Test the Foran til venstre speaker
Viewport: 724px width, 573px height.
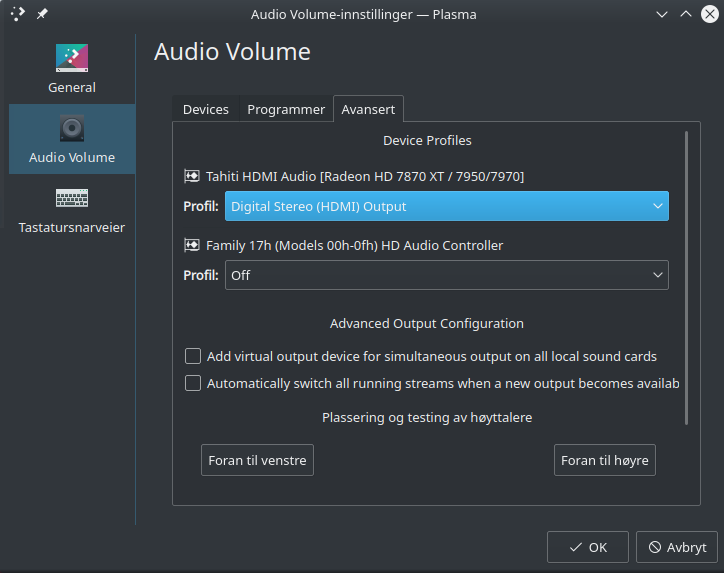pos(257,460)
